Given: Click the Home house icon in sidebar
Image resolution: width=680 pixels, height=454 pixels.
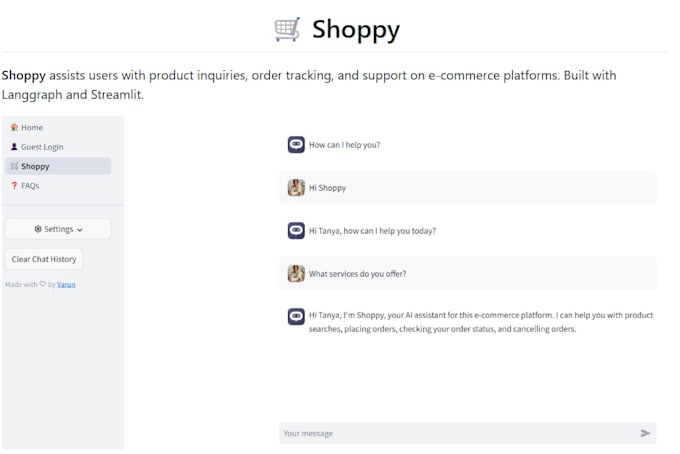Looking at the screenshot, I should click(14, 127).
